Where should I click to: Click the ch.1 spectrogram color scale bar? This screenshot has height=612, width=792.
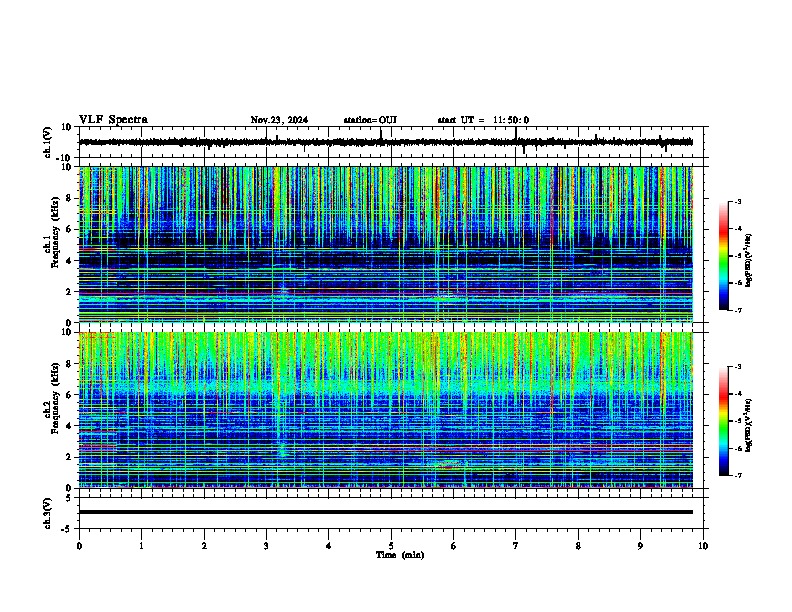[x=724, y=256]
